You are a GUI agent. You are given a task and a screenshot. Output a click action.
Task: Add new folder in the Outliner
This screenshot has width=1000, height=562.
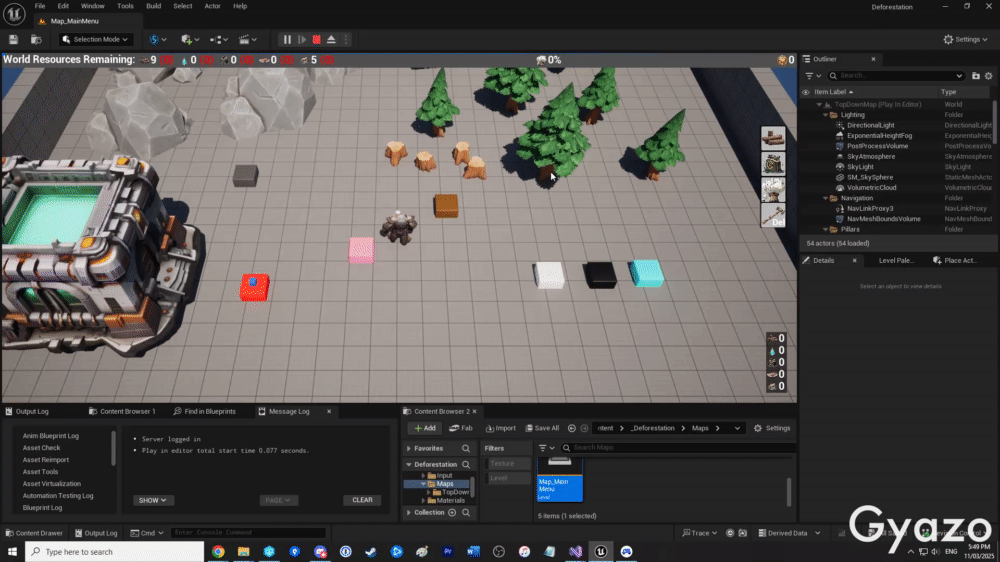point(976,75)
